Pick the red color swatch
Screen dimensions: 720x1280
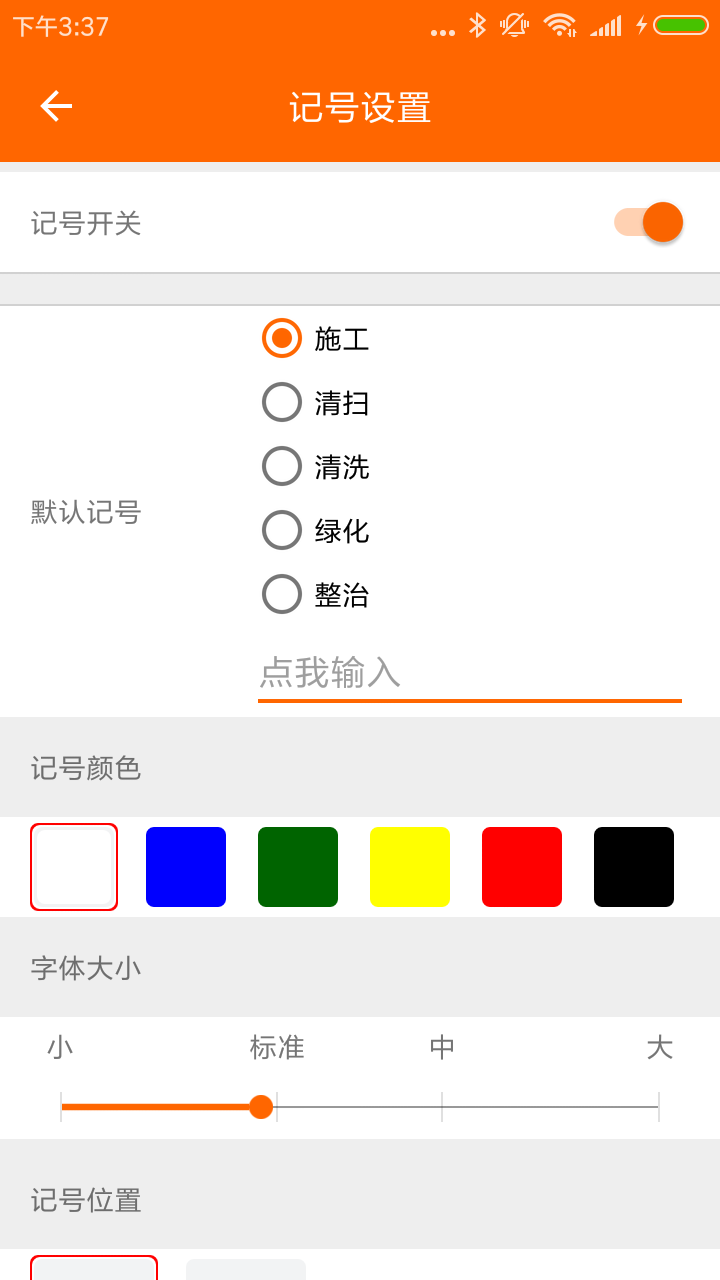click(x=522, y=867)
